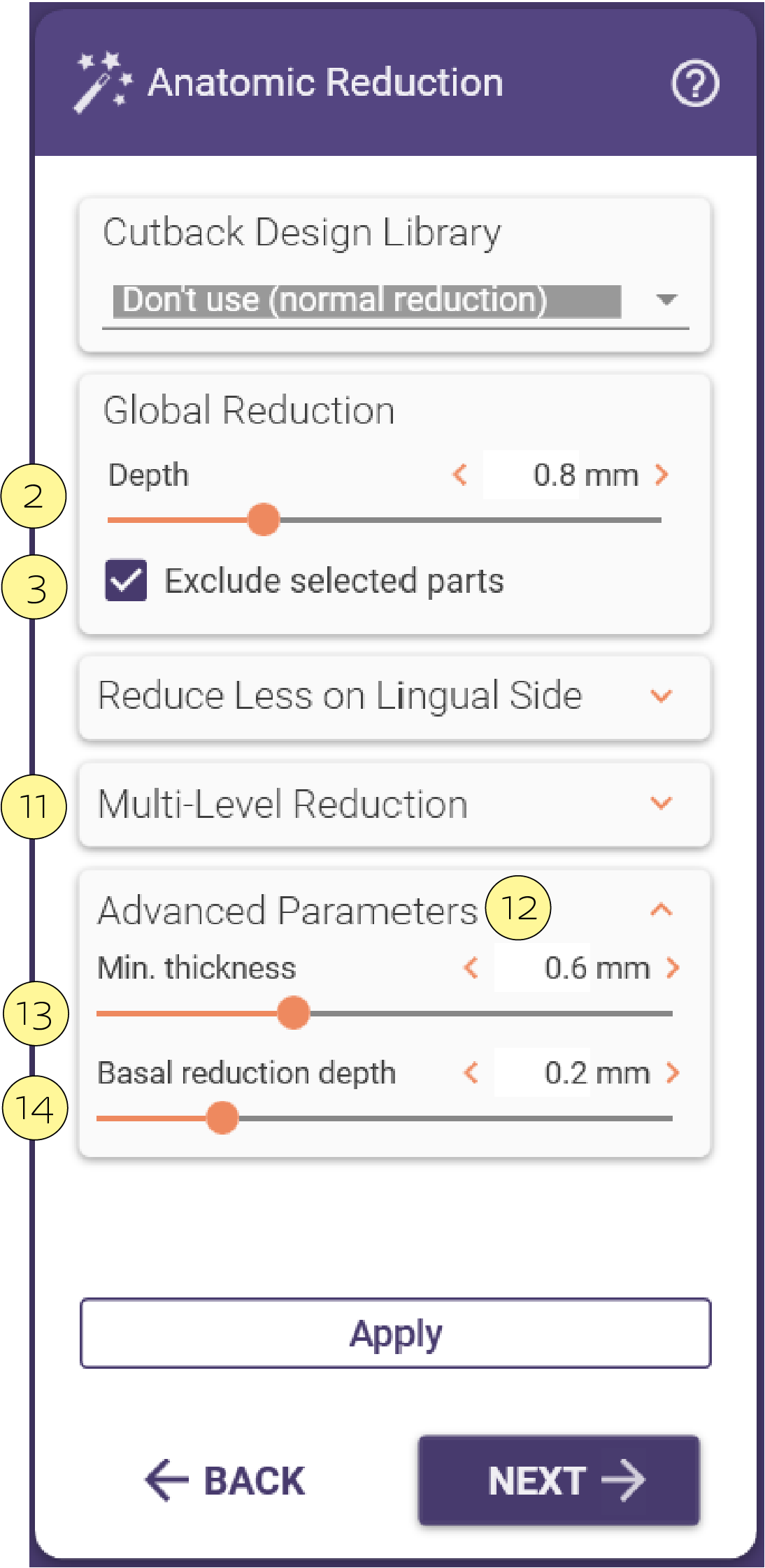Increase Depth with the right arrow
765x1568 pixels.
point(662,475)
